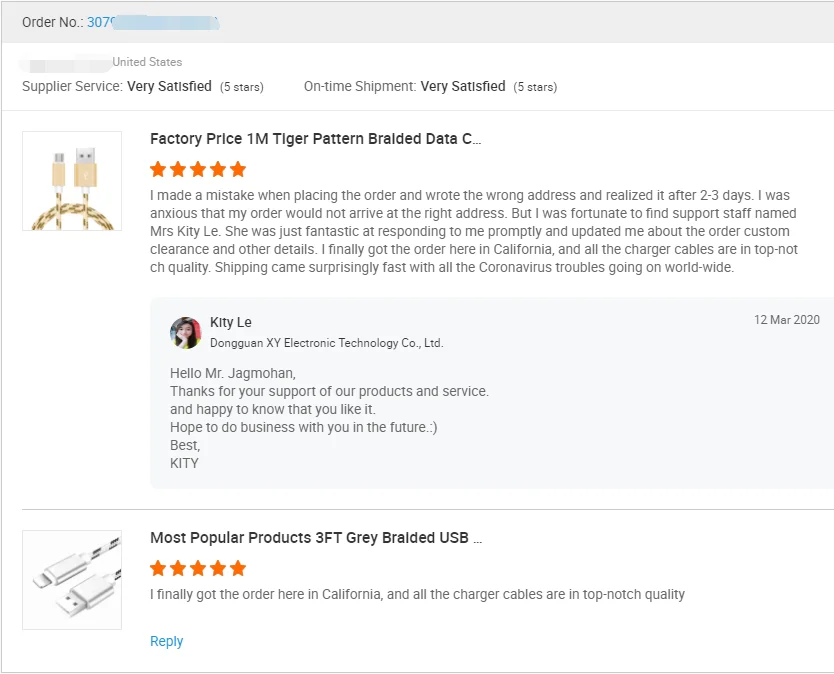Click the first star of the Tiger Pattern rating
The height and width of the screenshot is (674, 834).
(157, 168)
